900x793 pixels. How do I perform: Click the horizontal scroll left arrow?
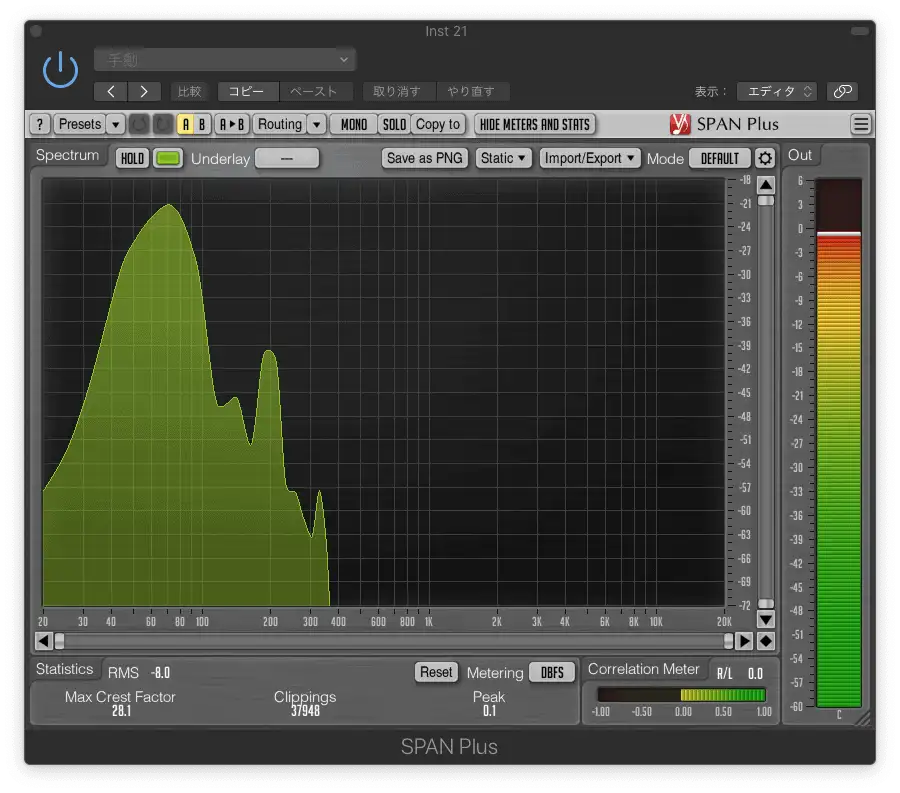[x=44, y=641]
